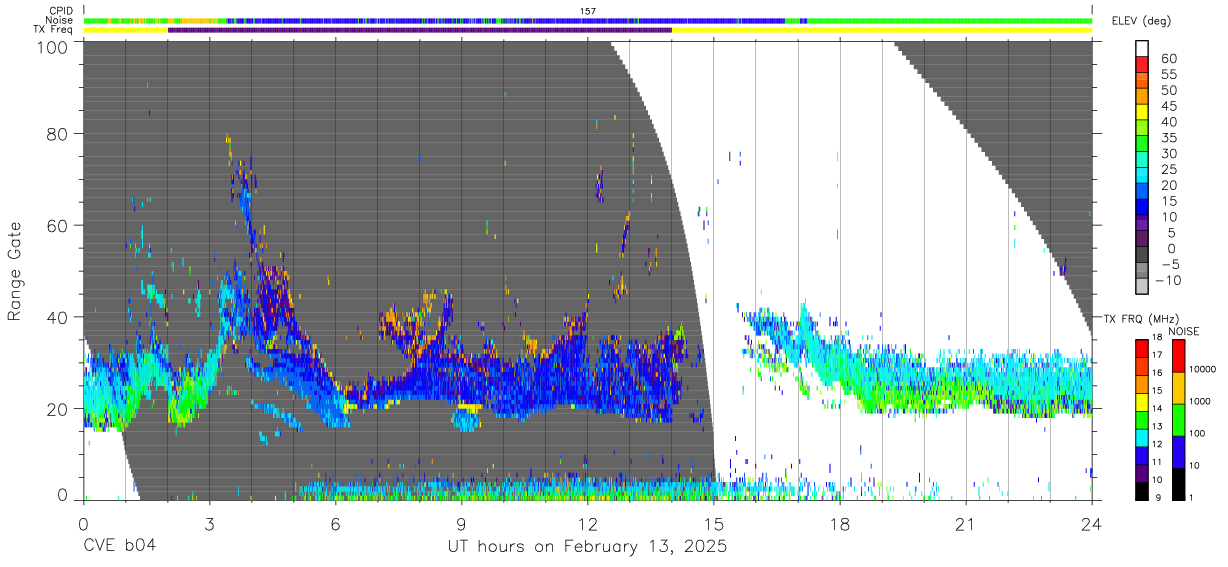Click the black swatch on the TX FRQ colorbar
The image size is (1228, 567).
(1142, 490)
